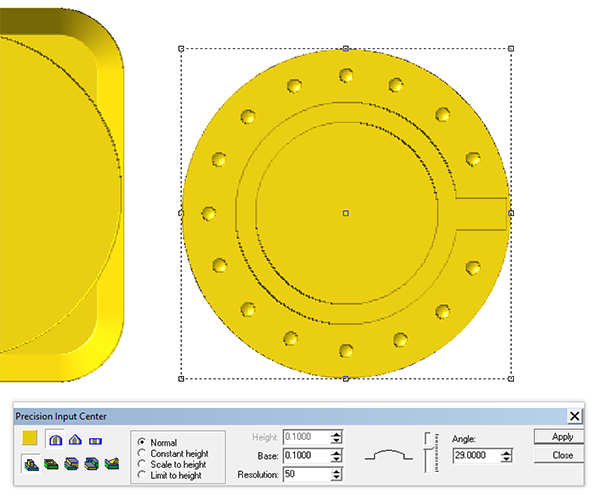Click the Close button
Screen dimensions: 600x500
(559, 455)
